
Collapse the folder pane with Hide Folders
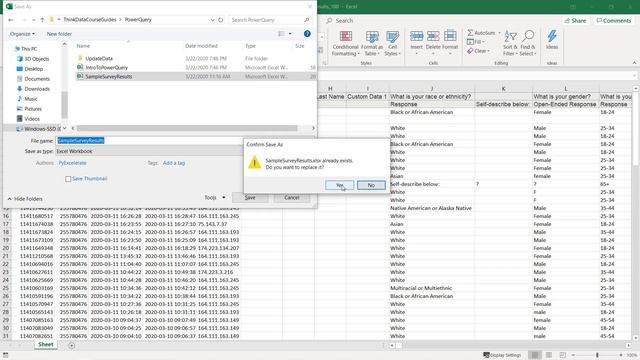coord(25,199)
